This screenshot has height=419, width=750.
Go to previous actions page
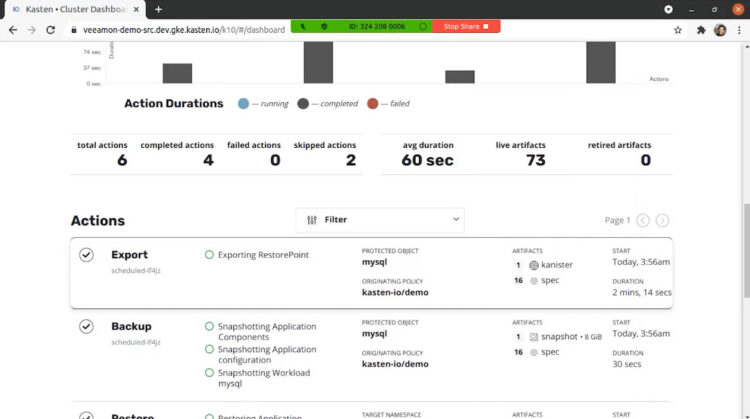643,220
